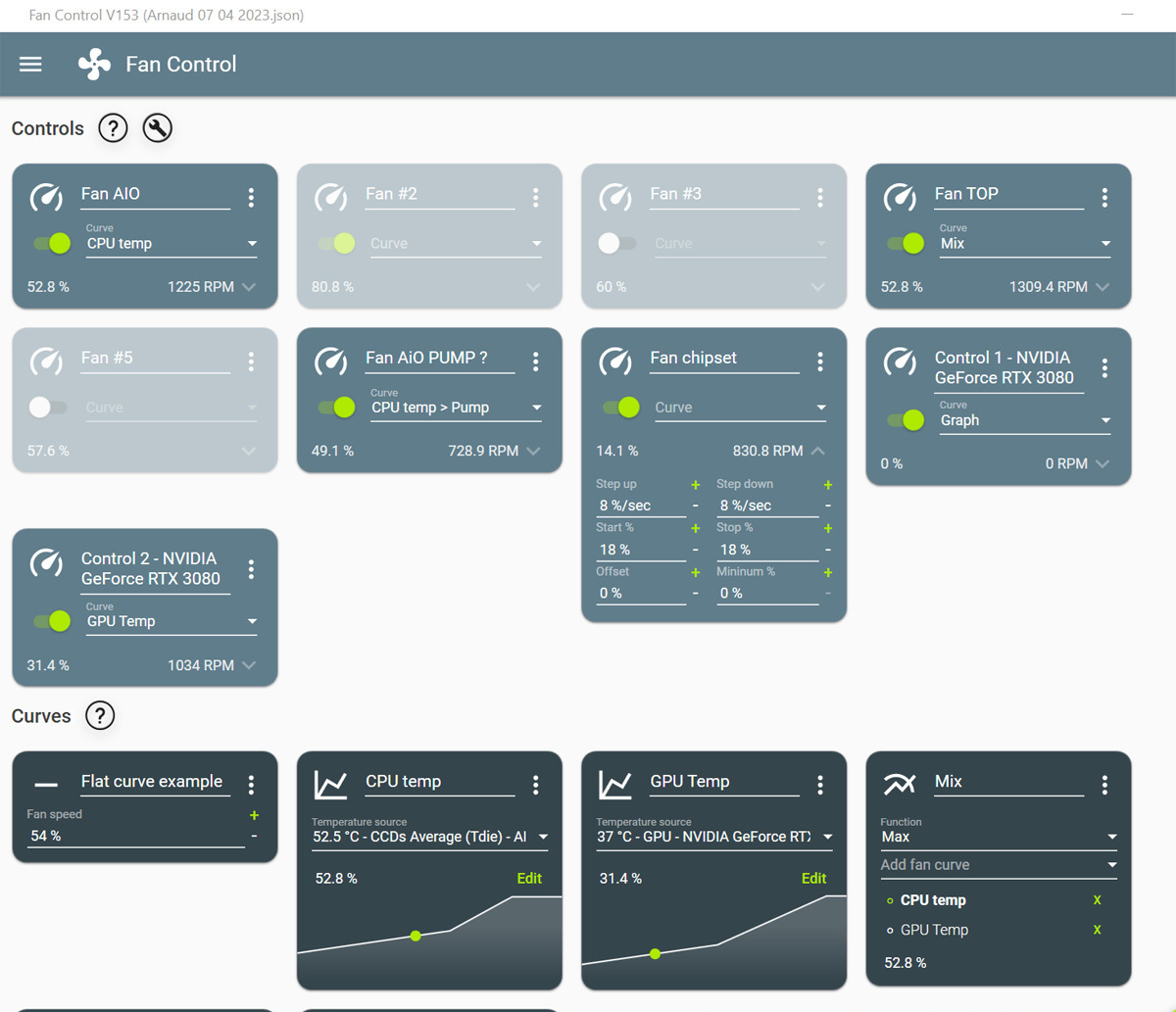Open Mix Function Max dropdown
This screenshot has height=1012, width=1176.
(999, 837)
